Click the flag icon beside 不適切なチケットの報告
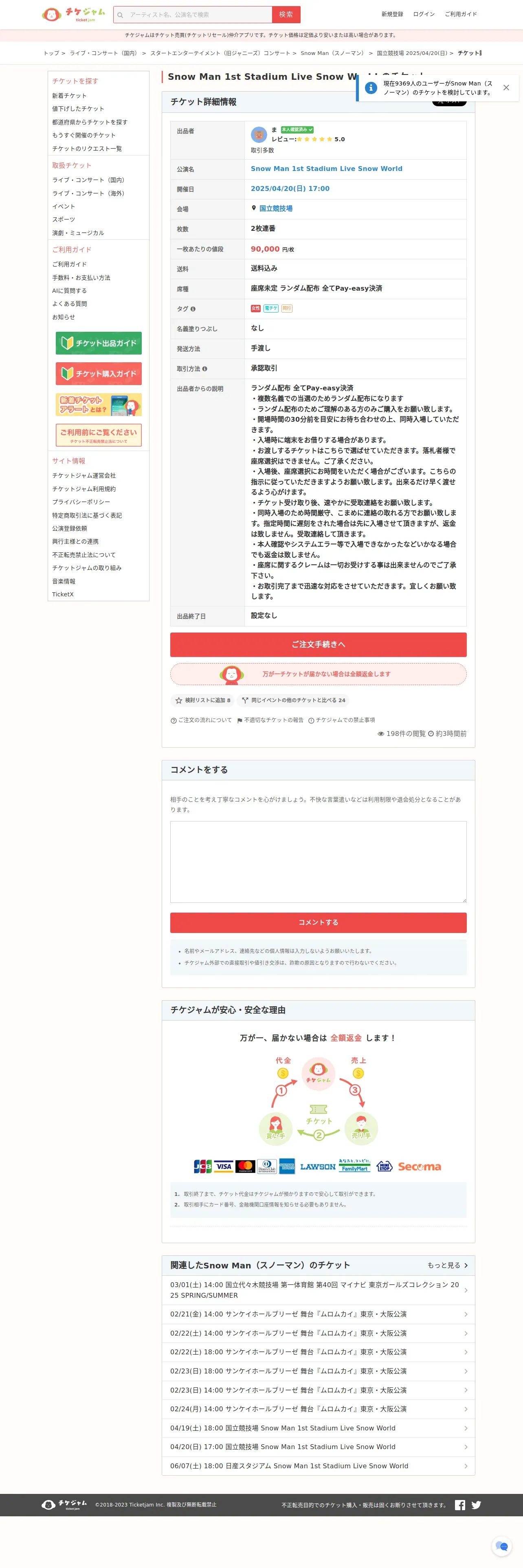Viewport: 523px width, 1568px height. coord(240,720)
